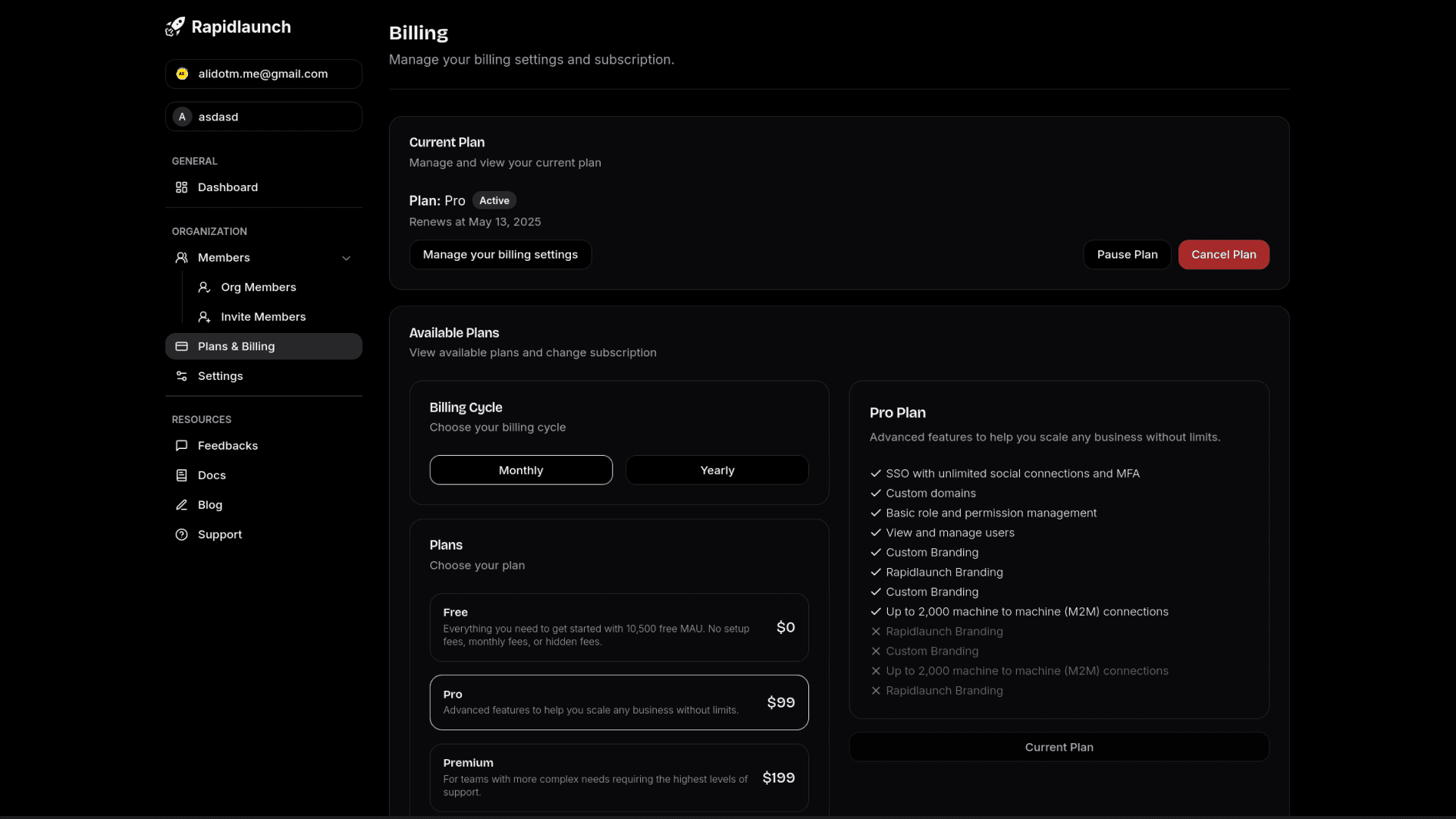The width and height of the screenshot is (1456, 819).
Task: Click the Dashboard grid icon
Action: point(181,187)
